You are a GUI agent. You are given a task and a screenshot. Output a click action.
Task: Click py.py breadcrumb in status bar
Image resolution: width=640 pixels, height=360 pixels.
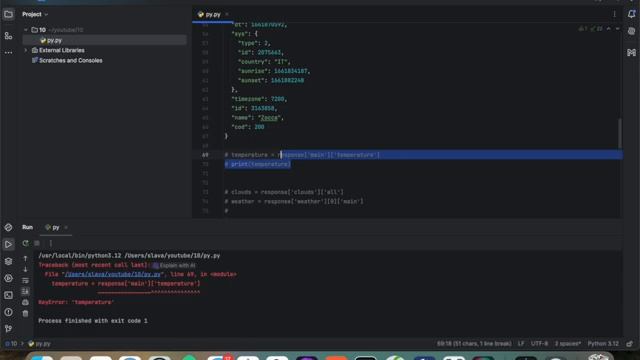40,344
